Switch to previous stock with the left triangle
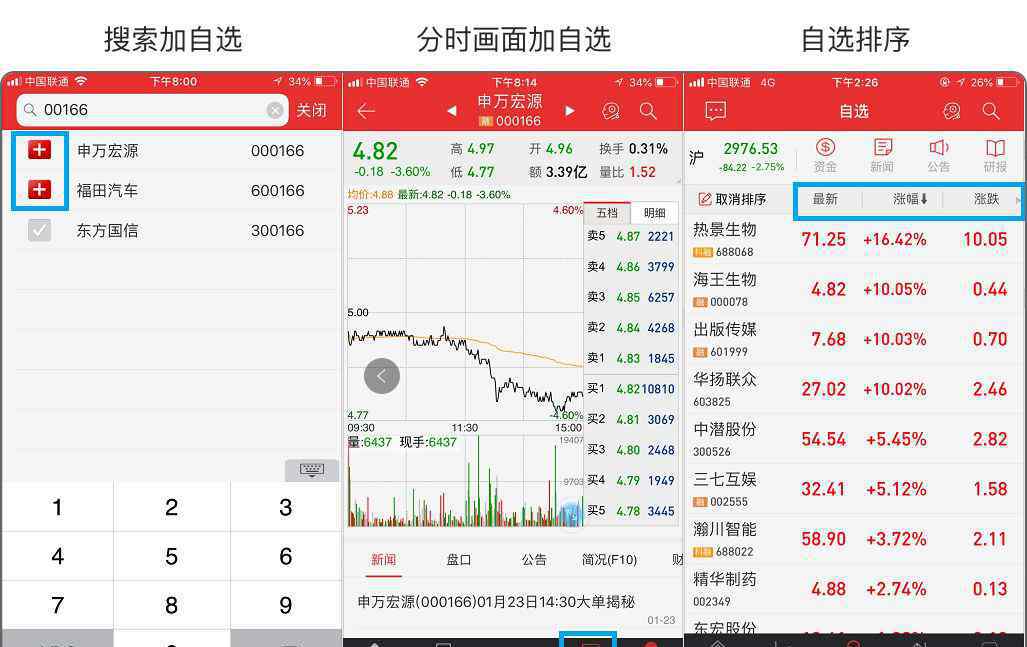Viewport: 1027px width, 647px height. pos(451,111)
